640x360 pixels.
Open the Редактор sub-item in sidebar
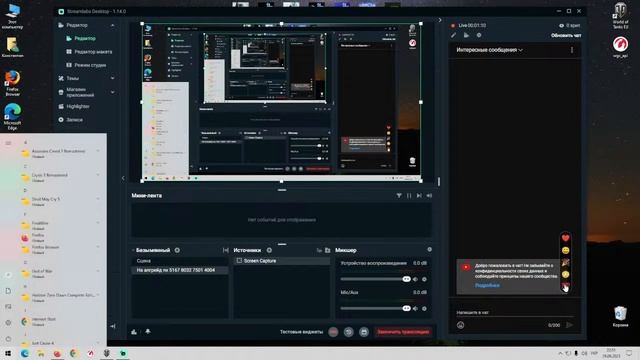(x=85, y=38)
